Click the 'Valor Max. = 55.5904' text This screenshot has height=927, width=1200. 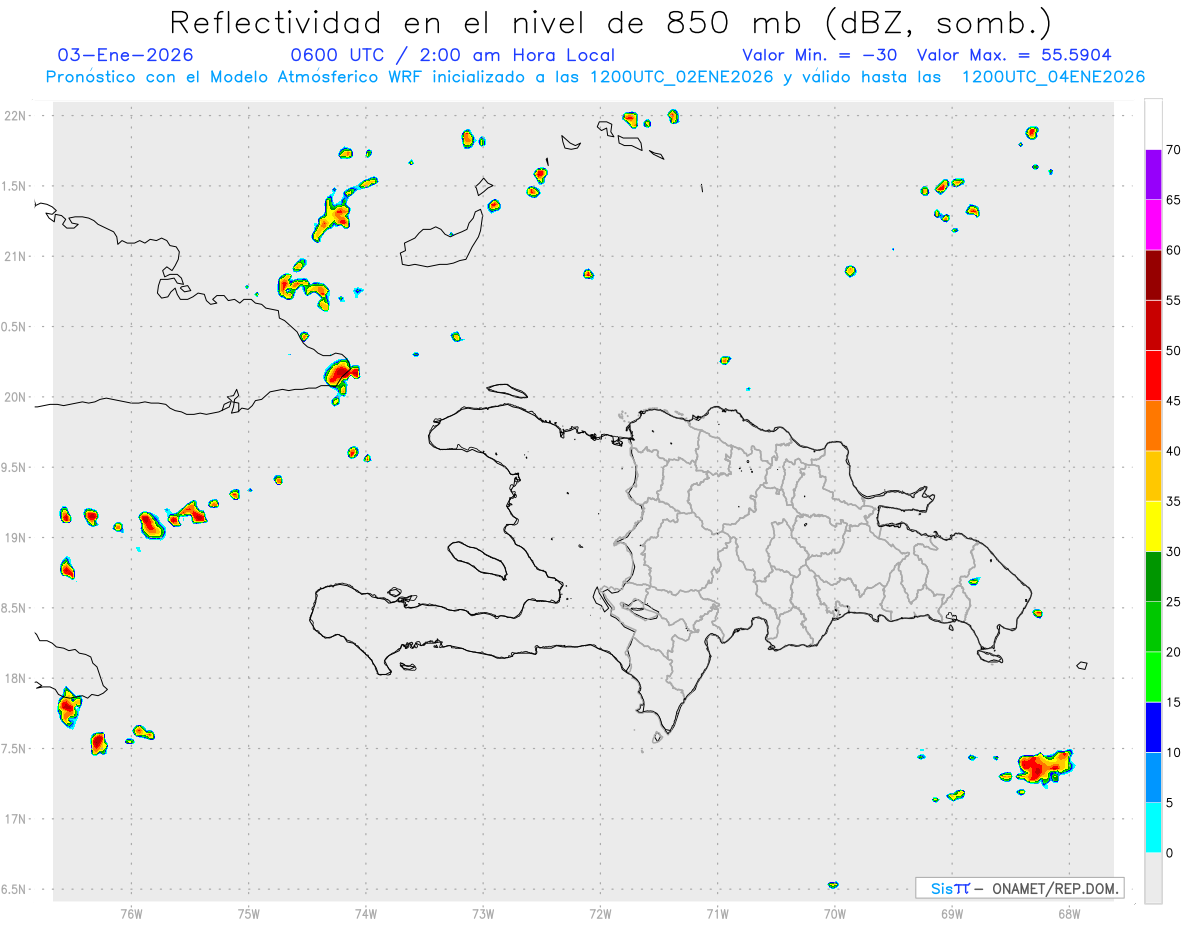tap(1014, 55)
